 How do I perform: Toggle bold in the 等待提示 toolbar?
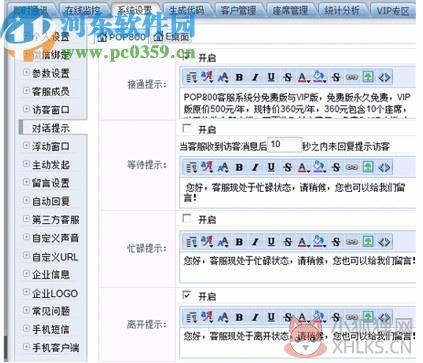point(239,167)
